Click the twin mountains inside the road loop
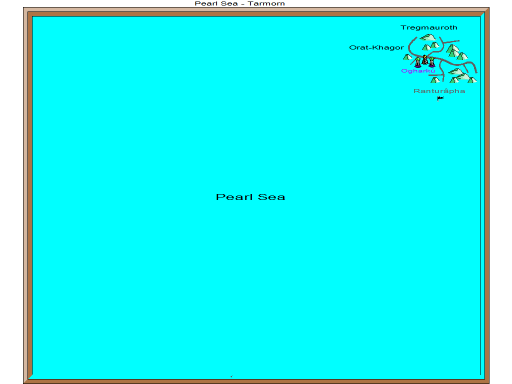This screenshot has height=384, width=512. (431, 46)
